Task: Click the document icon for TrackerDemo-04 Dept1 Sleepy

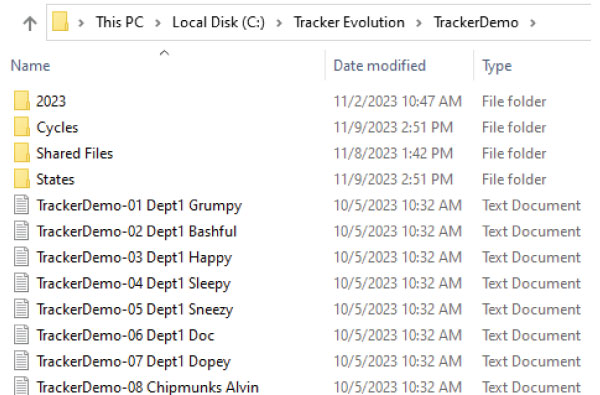Action: [x=21, y=283]
